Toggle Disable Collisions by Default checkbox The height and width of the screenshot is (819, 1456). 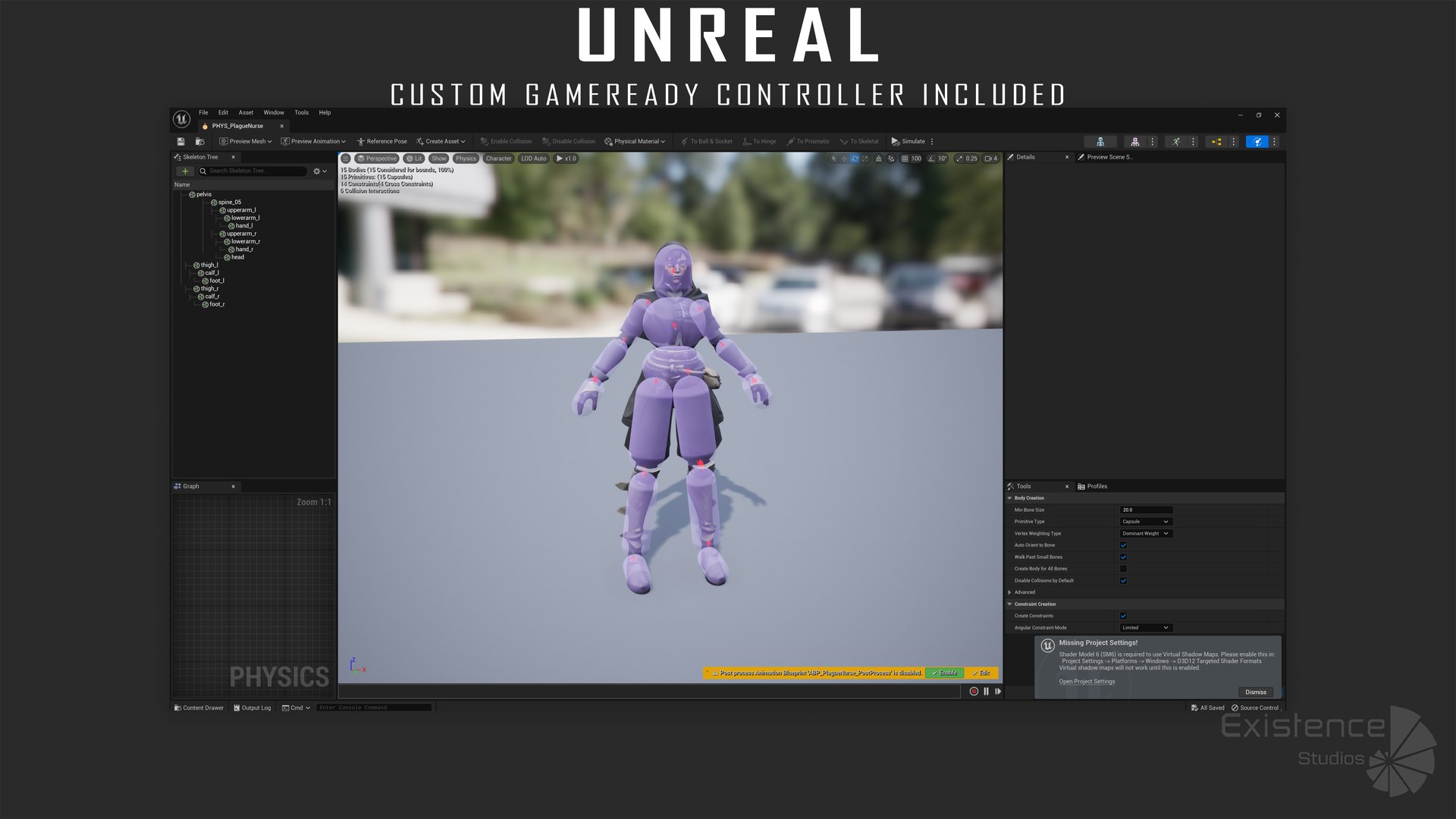click(1124, 581)
